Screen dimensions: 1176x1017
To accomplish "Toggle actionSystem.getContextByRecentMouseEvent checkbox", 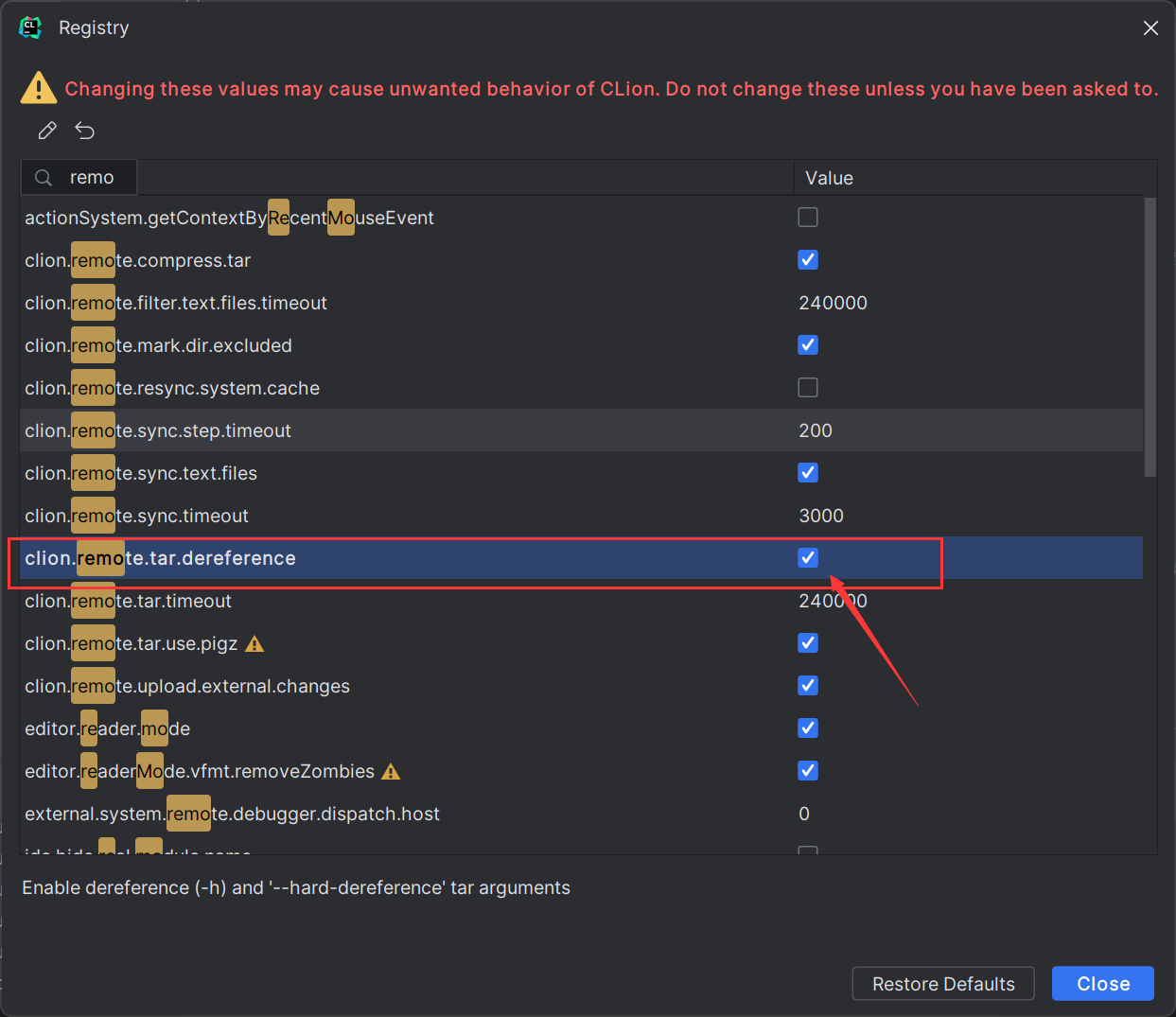I will (808, 218).
